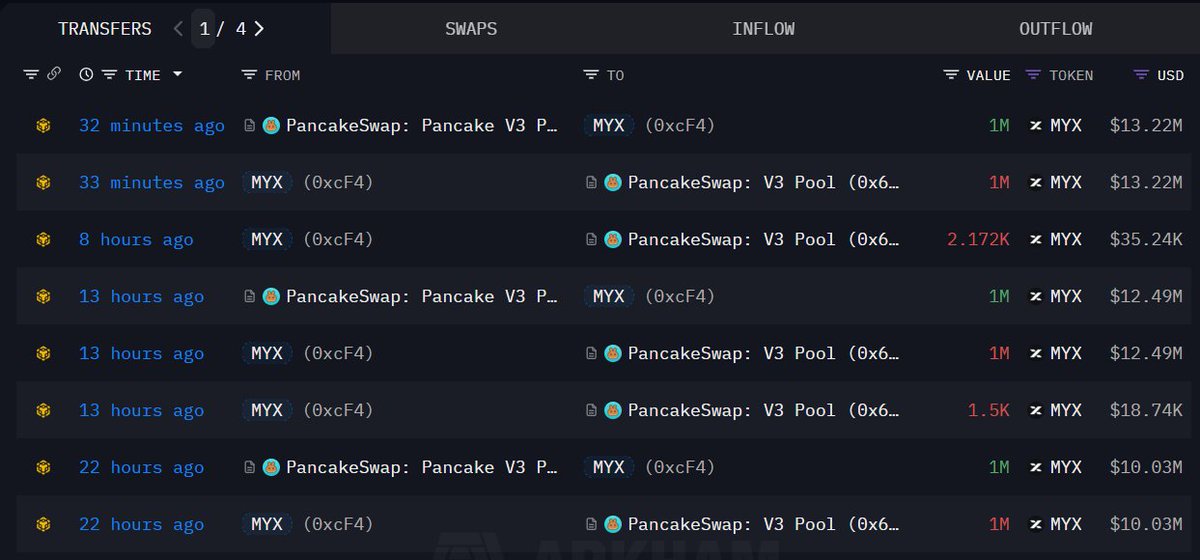Filter by the TOKEN column
The width and height of the screenshot is (1200, 560).
tap(1033, 75)
